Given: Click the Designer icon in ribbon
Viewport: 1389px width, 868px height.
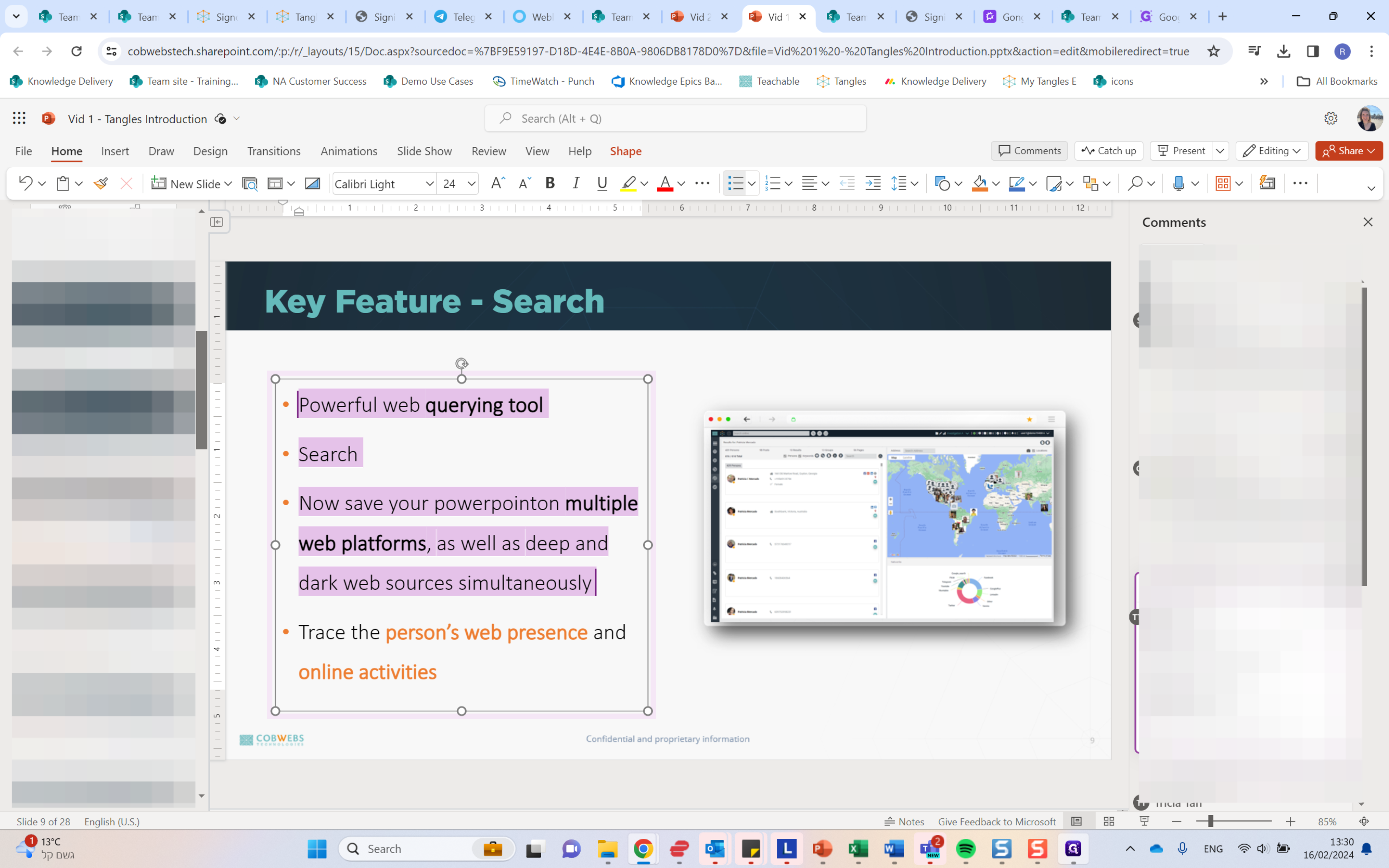Looking at the screenshot, I should (1267, 184).
